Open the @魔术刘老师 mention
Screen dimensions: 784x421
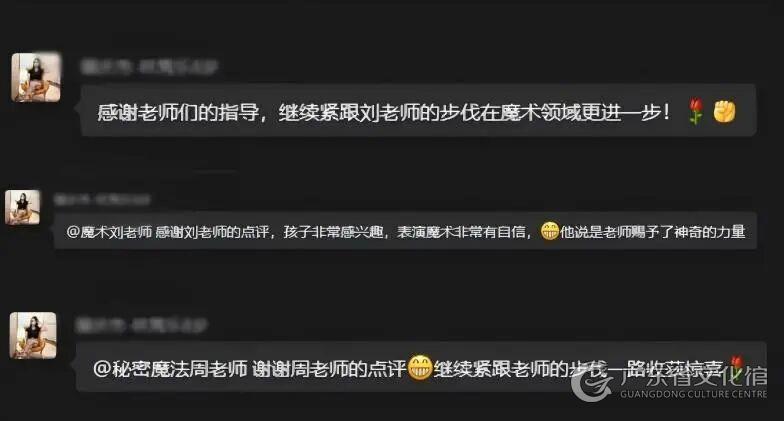pyautogui.click(x=108, y=232)
